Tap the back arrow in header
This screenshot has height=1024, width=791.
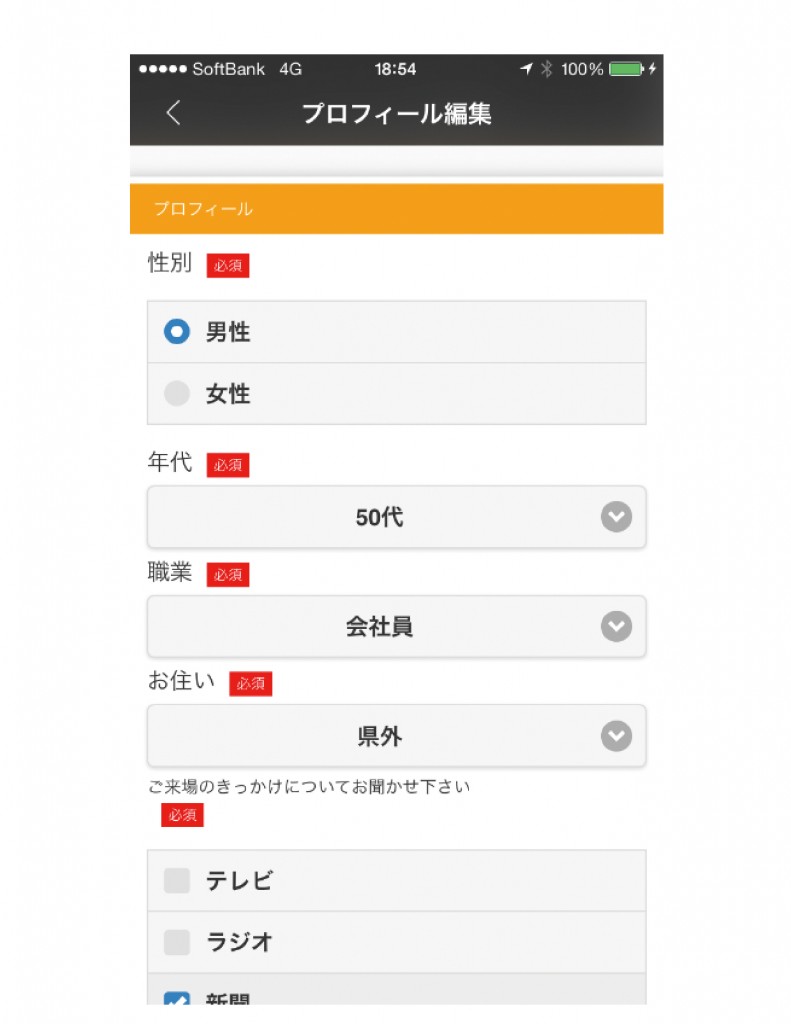coord(173,113)
